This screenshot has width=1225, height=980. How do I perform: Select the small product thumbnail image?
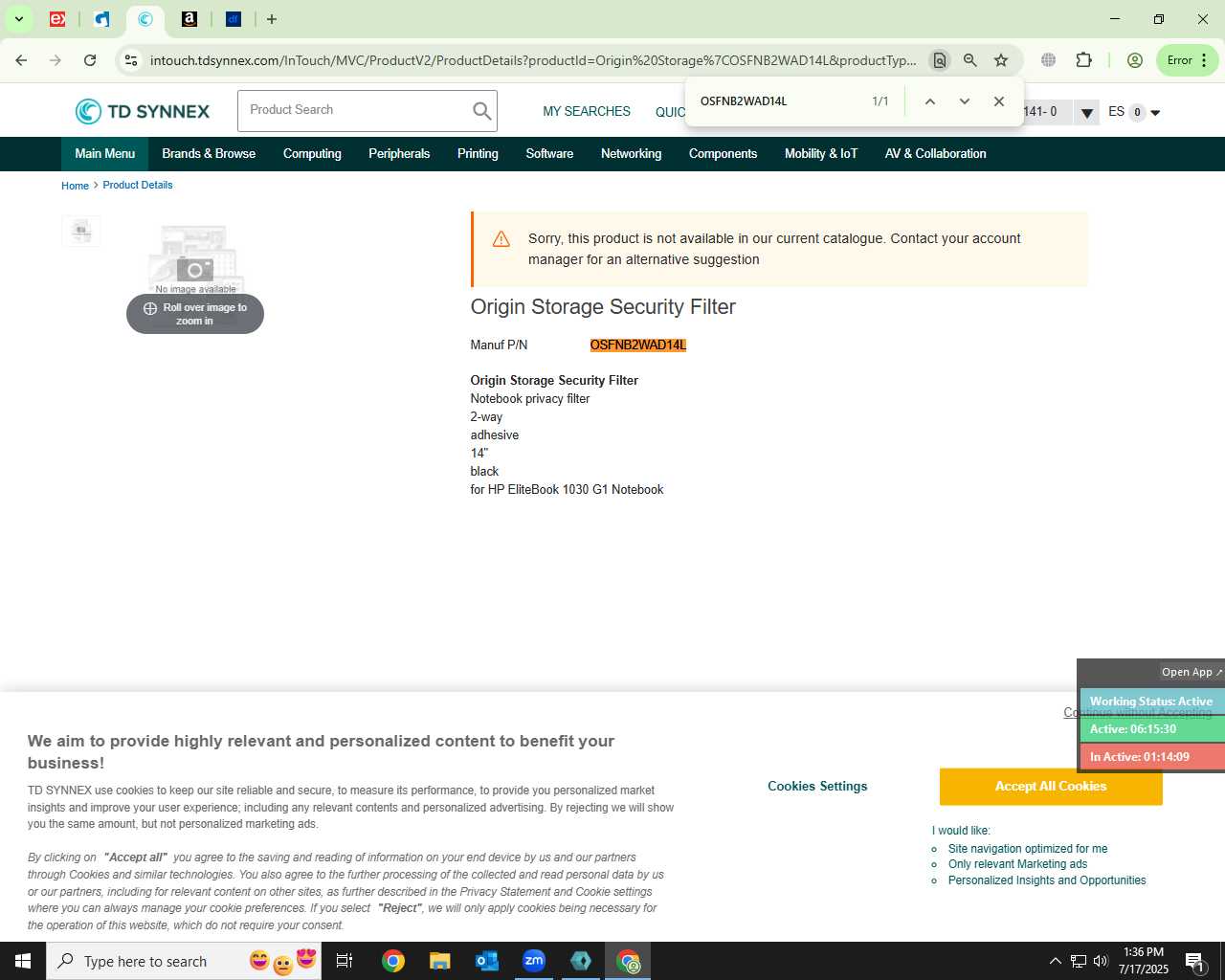point(81,231)
